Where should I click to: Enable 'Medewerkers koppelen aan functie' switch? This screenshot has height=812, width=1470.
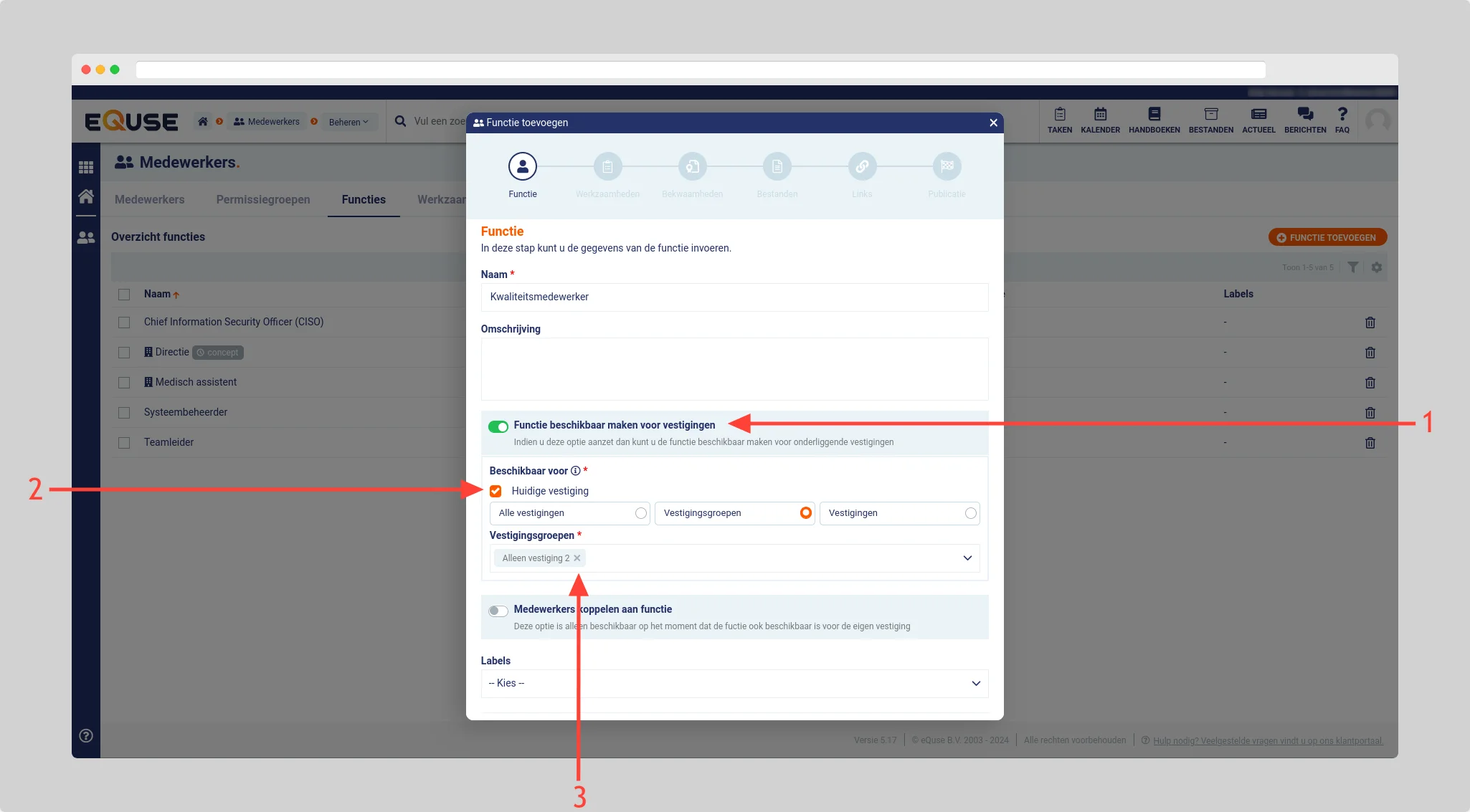pos(498,611)
